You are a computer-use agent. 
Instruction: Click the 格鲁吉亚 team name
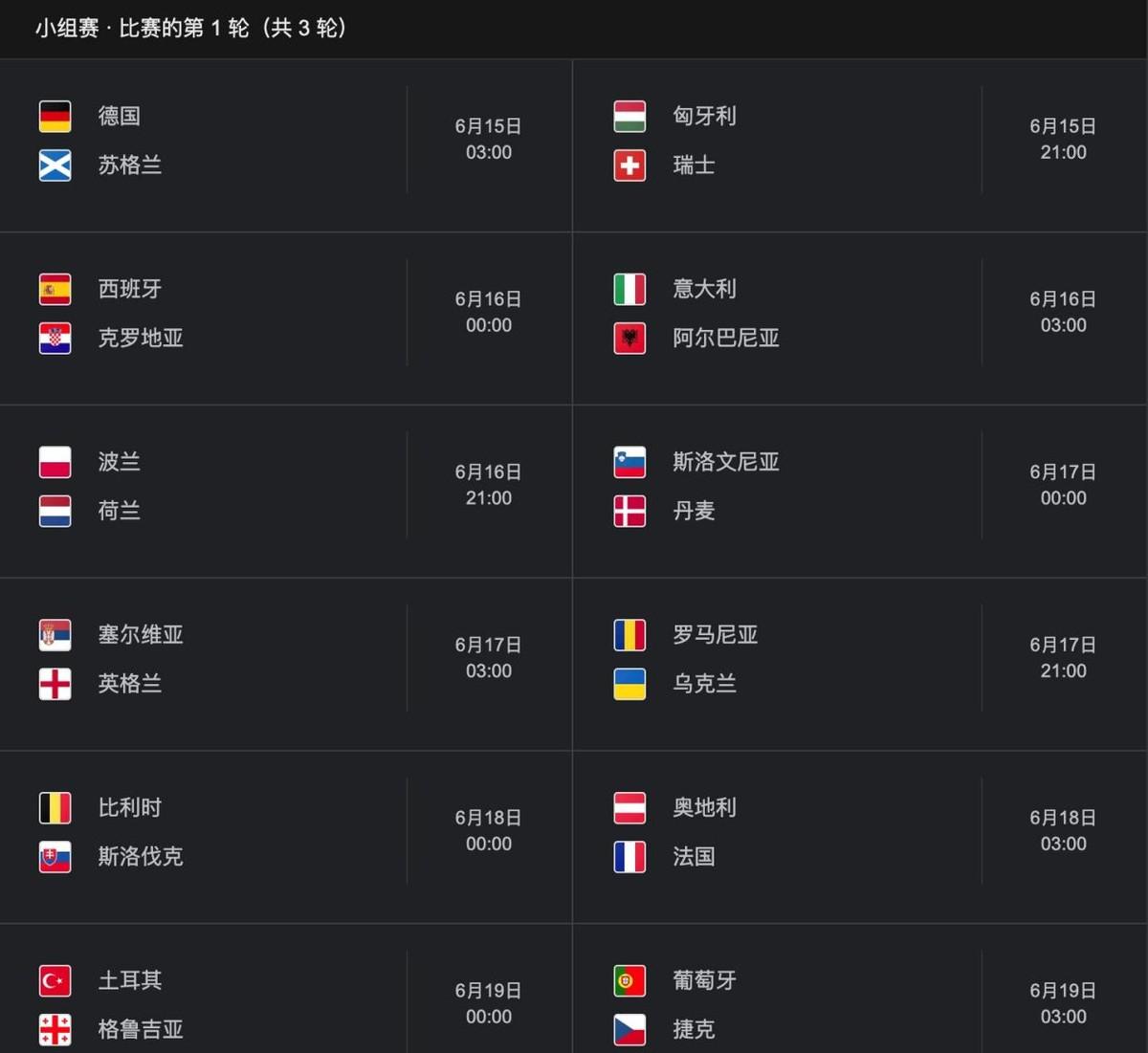click(141, 1030)
